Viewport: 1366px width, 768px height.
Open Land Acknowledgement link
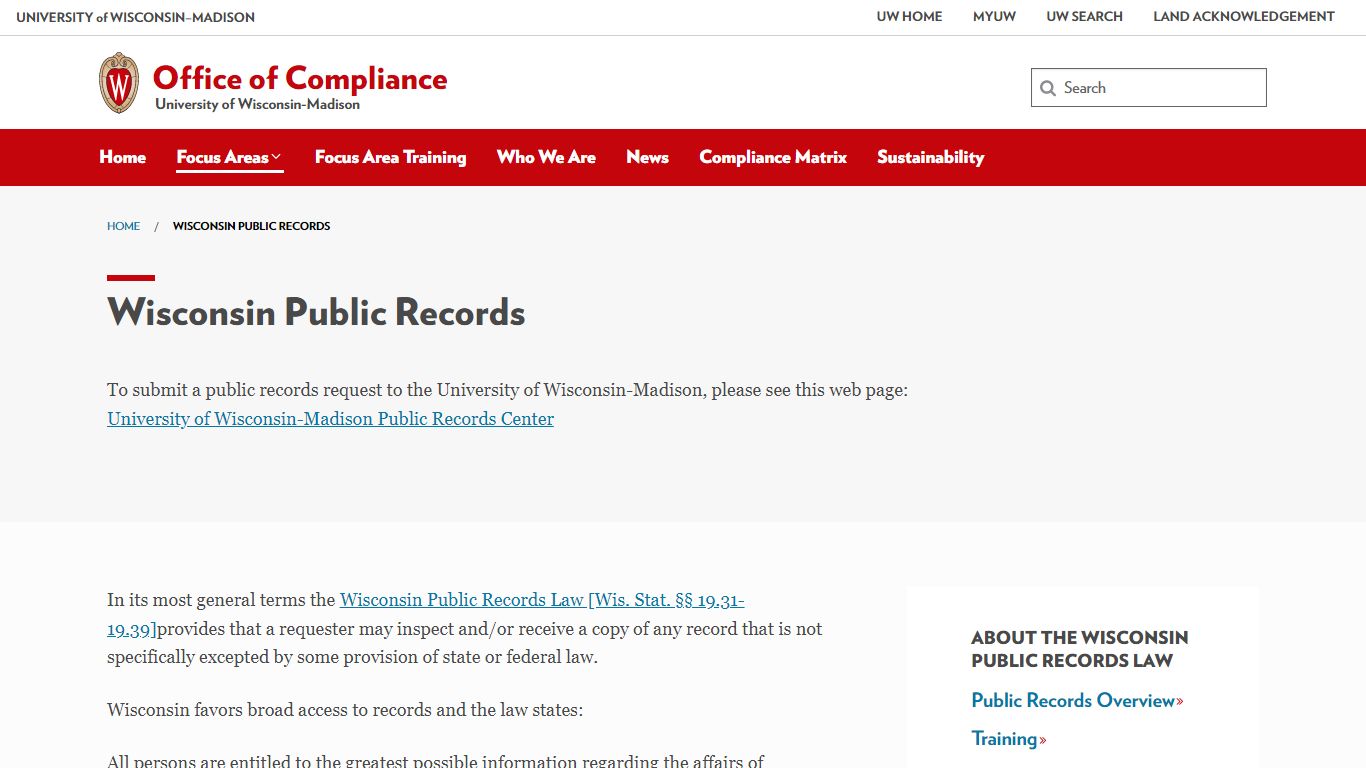[x=1244, y=17]
